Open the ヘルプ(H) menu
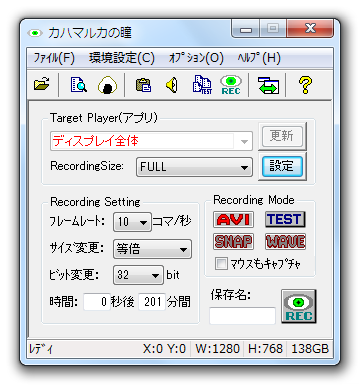This screenshot has height=389, width=363. click(259, 58)
